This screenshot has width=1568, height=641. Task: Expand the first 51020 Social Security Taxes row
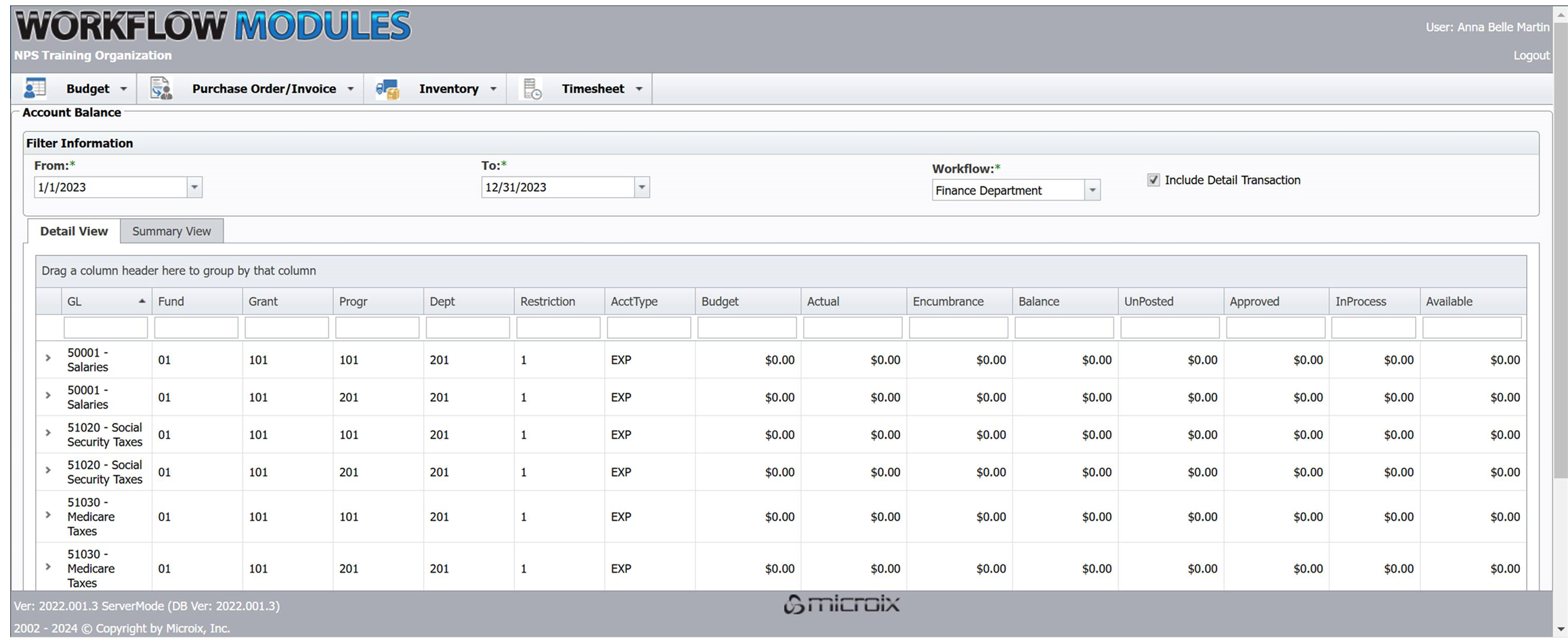(48, 432)
